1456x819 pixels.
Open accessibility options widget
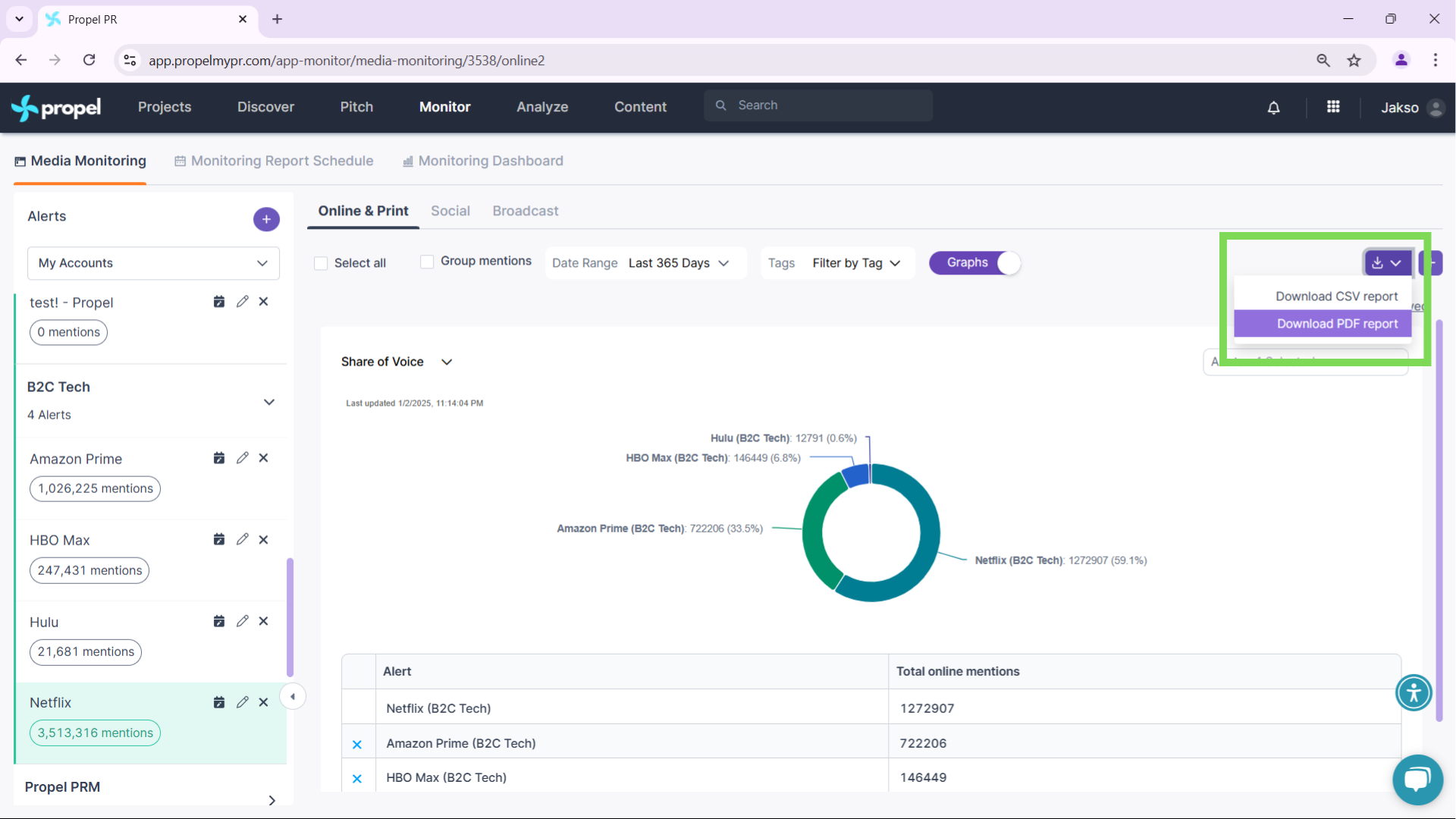click(x=1414, y=692)
